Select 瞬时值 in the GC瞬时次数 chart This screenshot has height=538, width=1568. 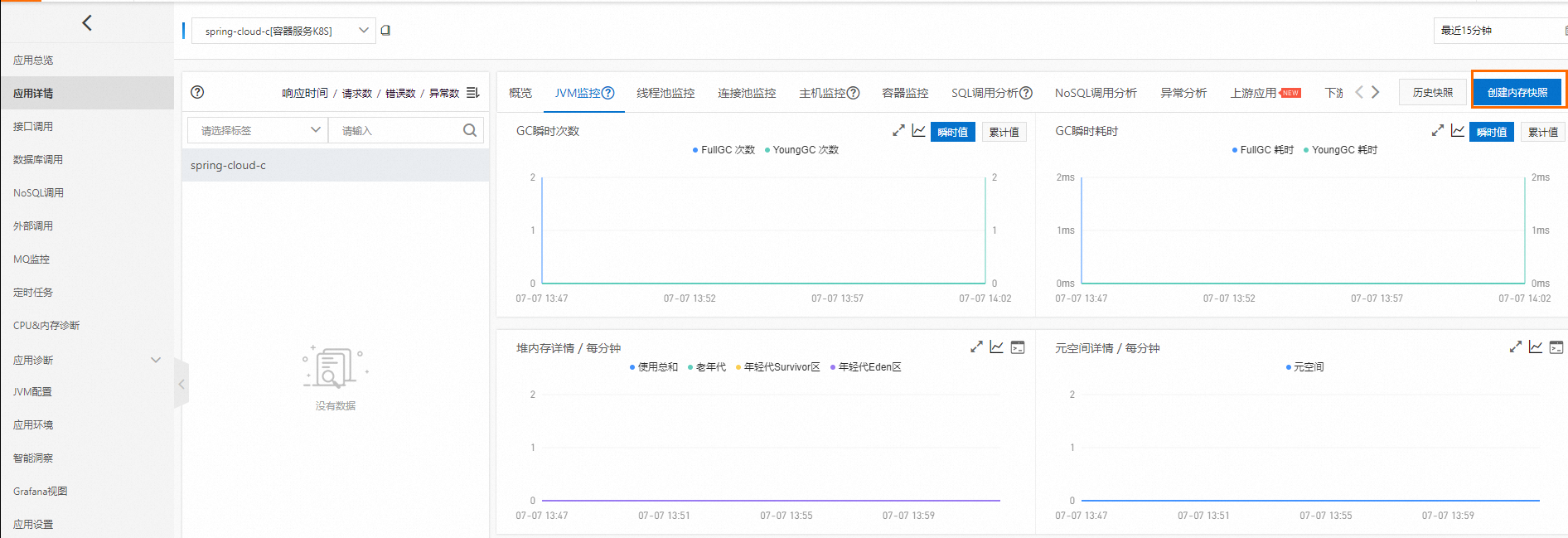[x=953, y=132]
